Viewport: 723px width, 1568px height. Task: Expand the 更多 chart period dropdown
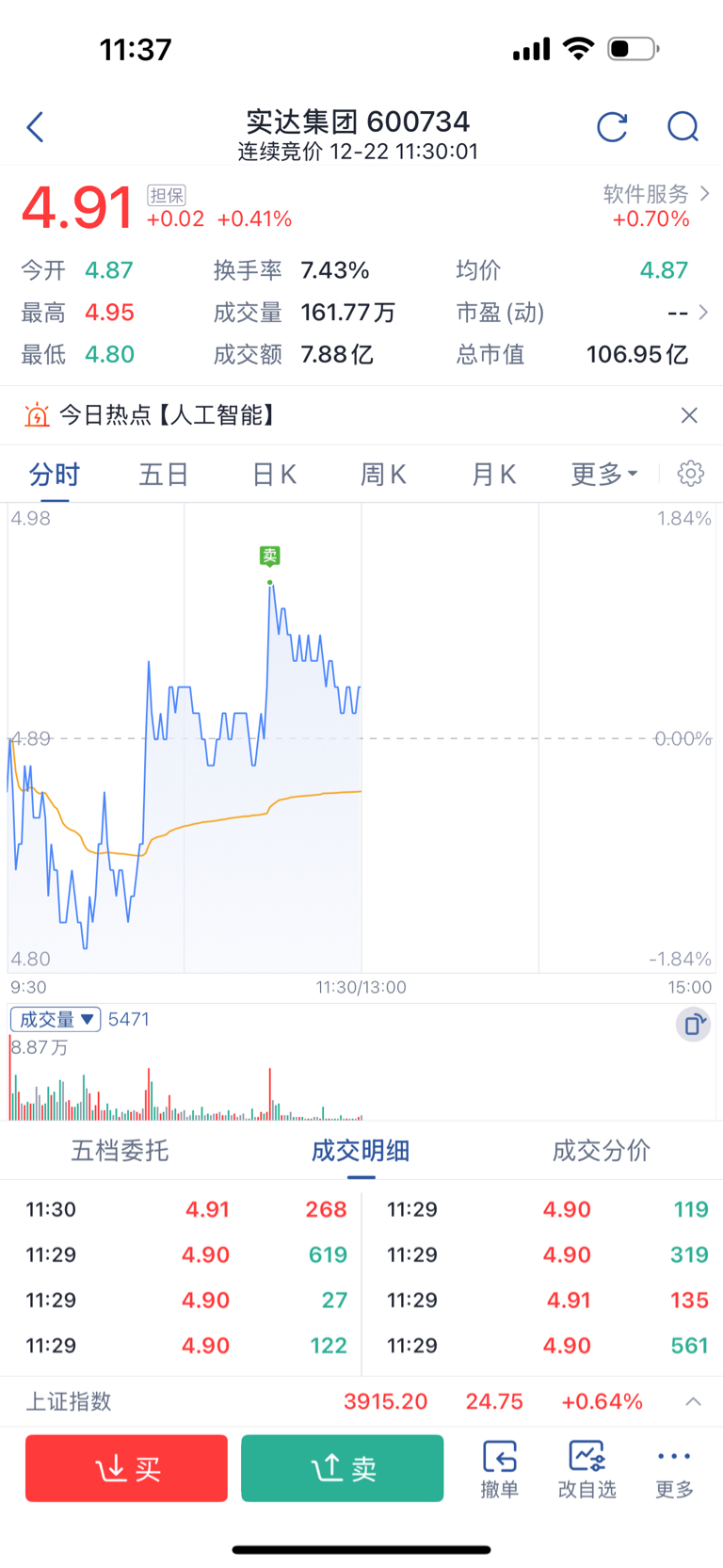coord(604,474)
